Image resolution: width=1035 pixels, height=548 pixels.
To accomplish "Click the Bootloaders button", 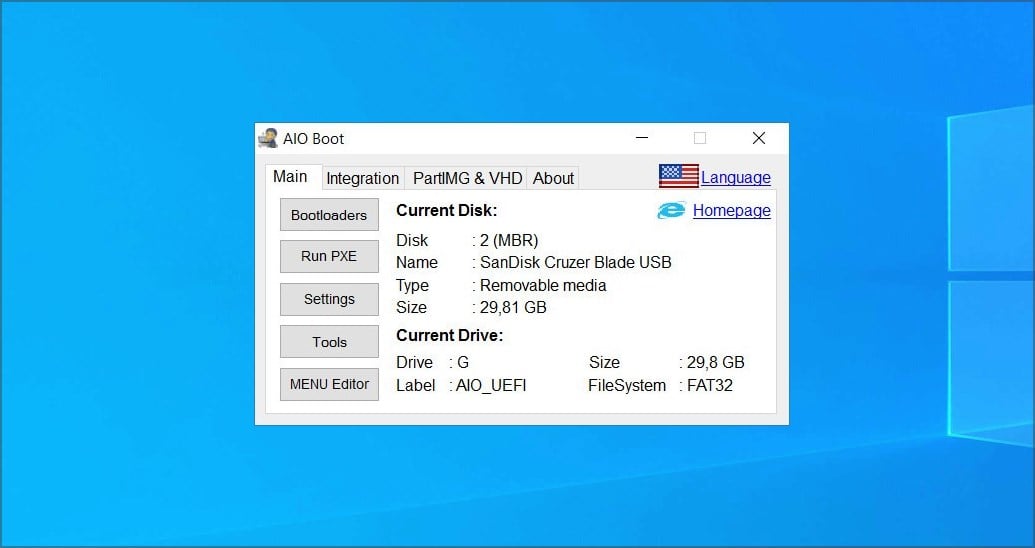I will click(x=329, y=215).
